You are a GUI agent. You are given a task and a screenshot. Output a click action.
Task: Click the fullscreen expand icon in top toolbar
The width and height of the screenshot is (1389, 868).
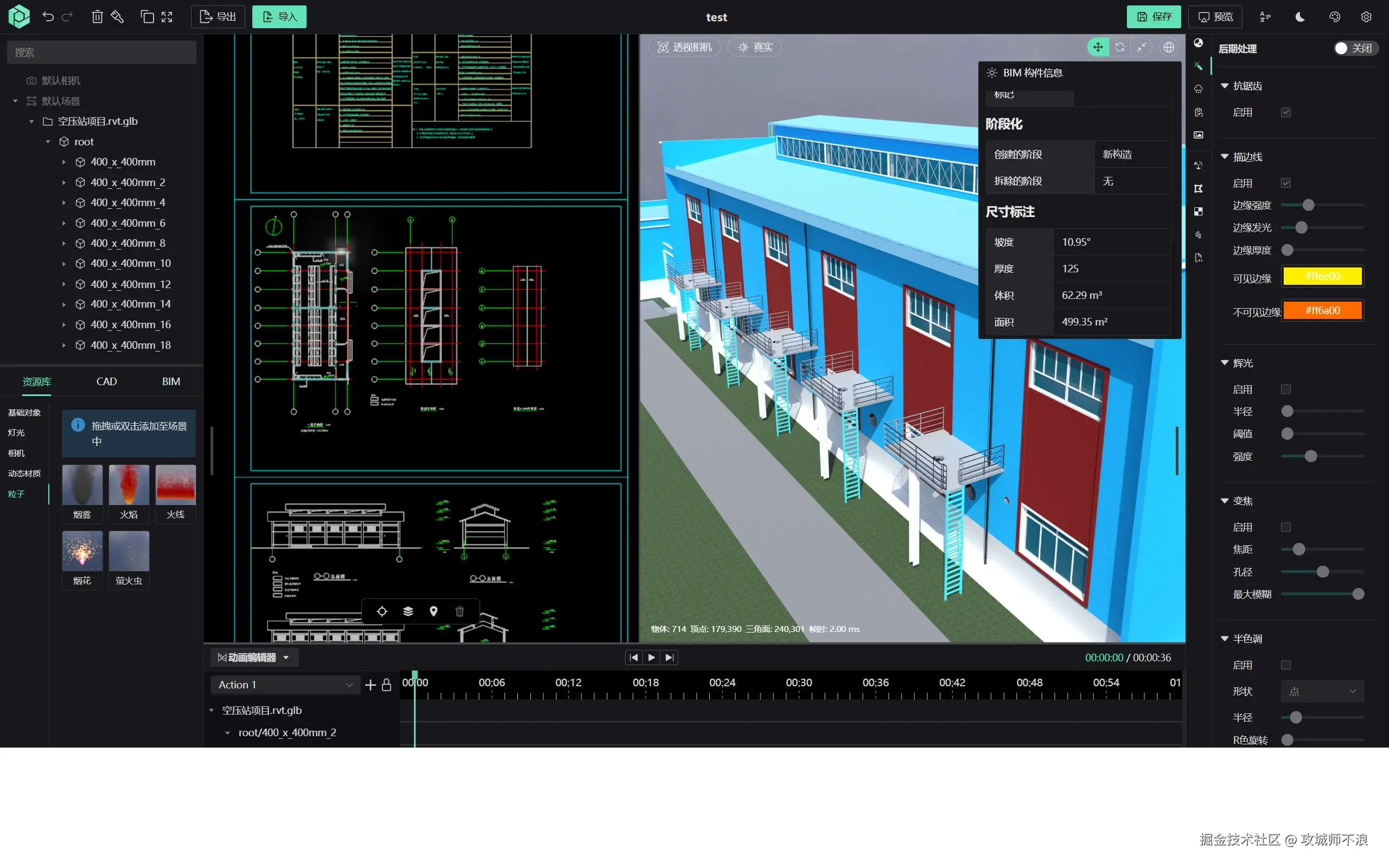pyautogui.click(x=167, y=17)
